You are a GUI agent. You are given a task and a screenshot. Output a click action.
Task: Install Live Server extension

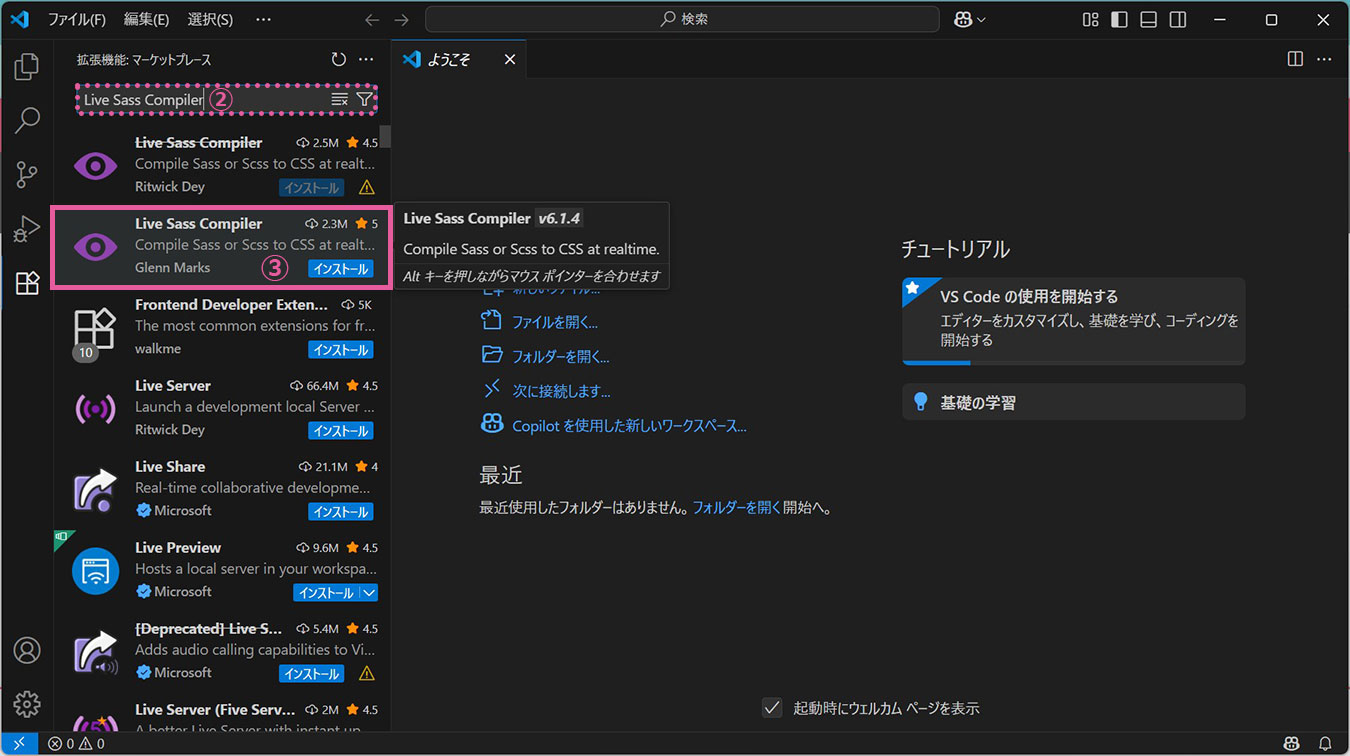(x=340, y=431)
